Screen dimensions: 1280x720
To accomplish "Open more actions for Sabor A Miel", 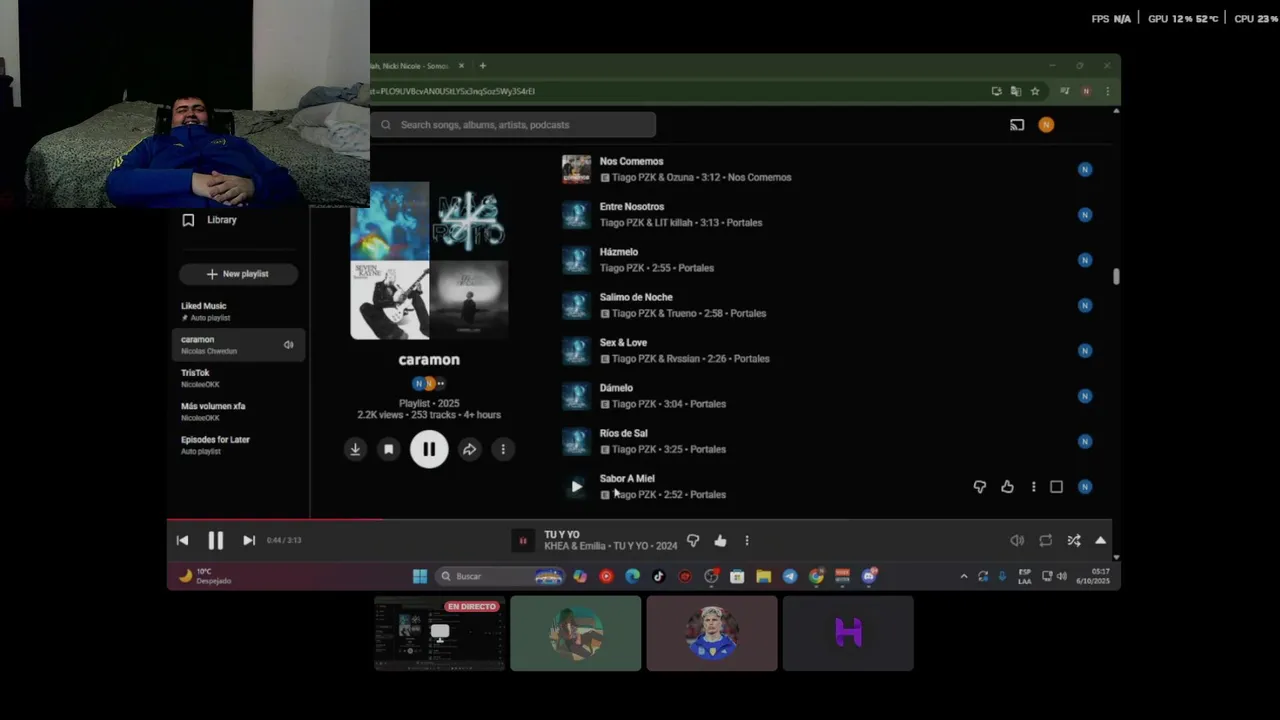I will coord(1034,487).
